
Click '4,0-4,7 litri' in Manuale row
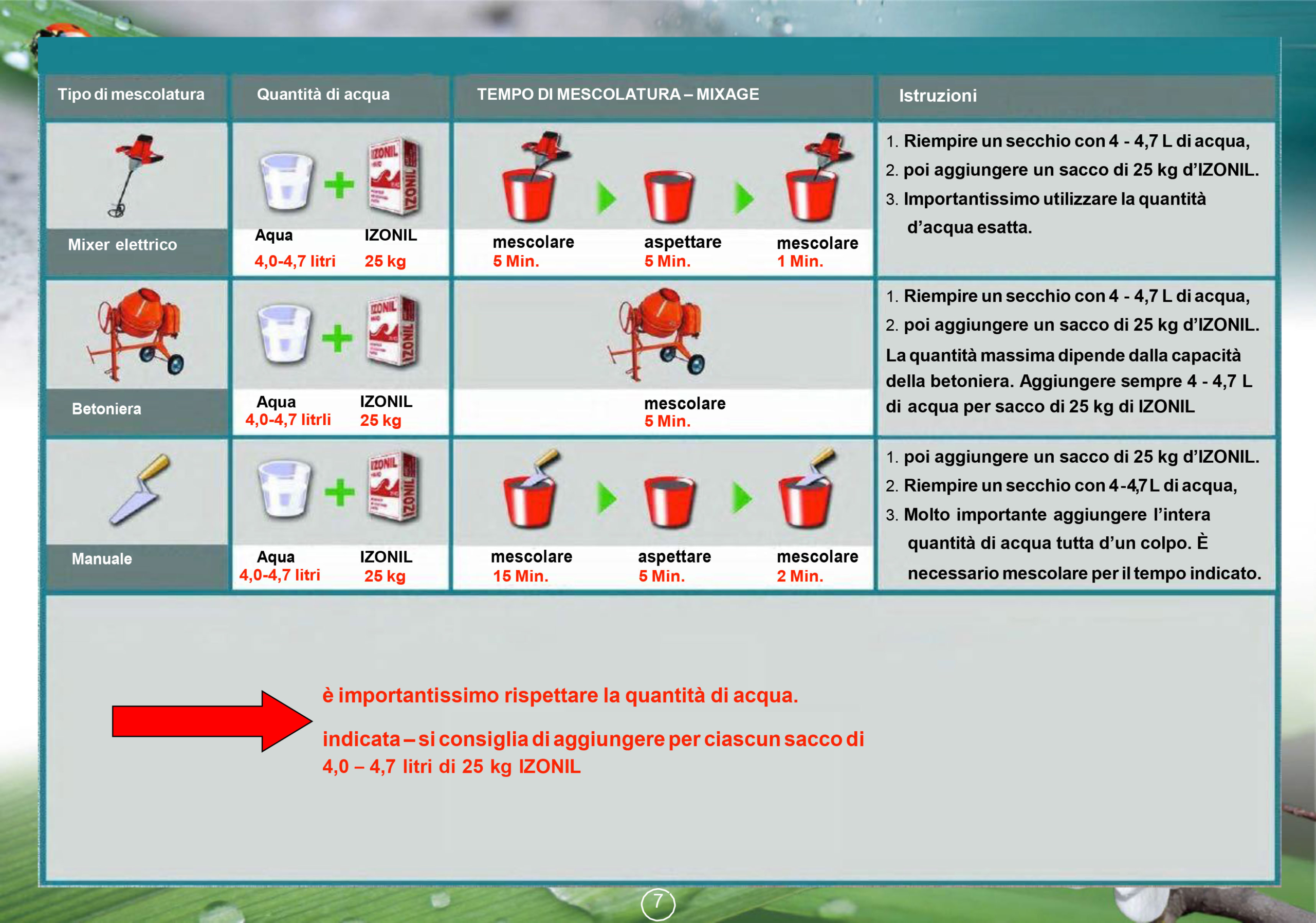(280, 575)
